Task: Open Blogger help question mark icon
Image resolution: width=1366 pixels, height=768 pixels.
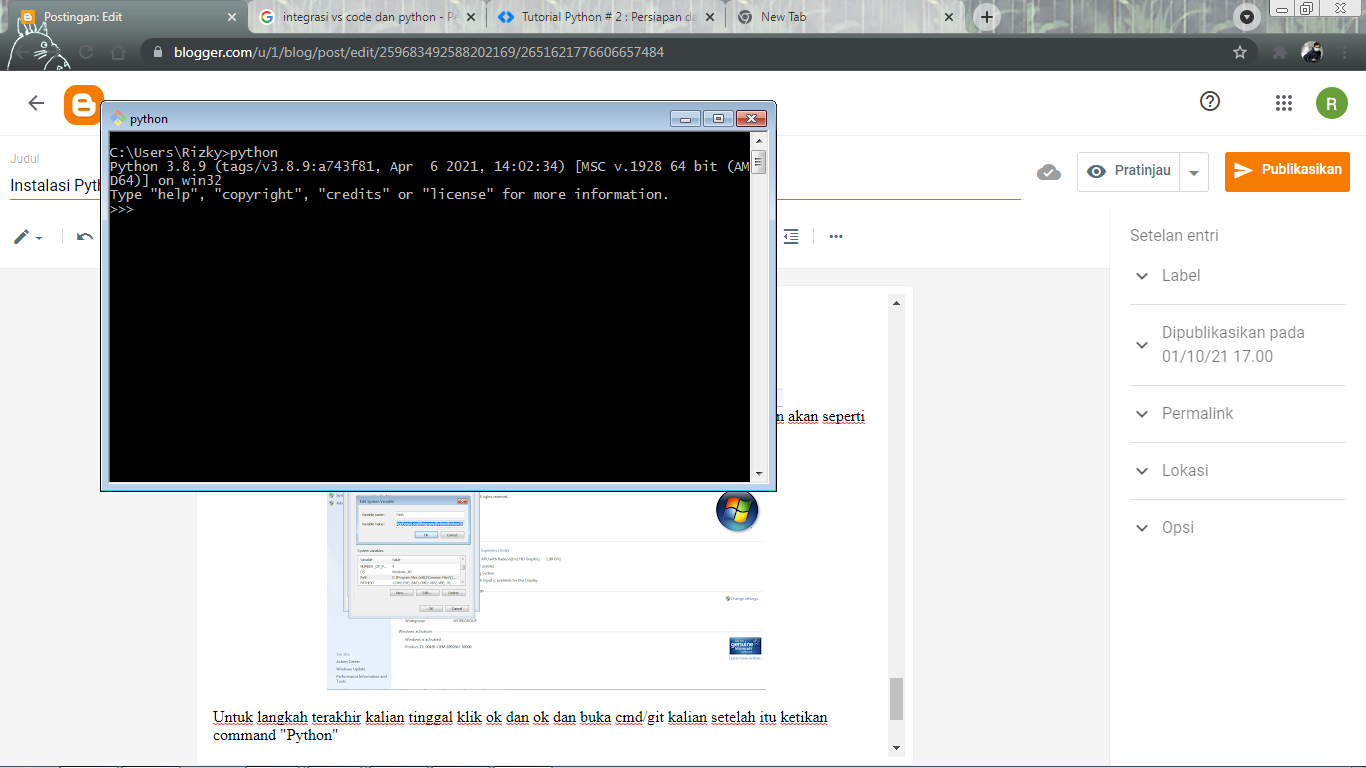Action: [x=1210, y=101]
